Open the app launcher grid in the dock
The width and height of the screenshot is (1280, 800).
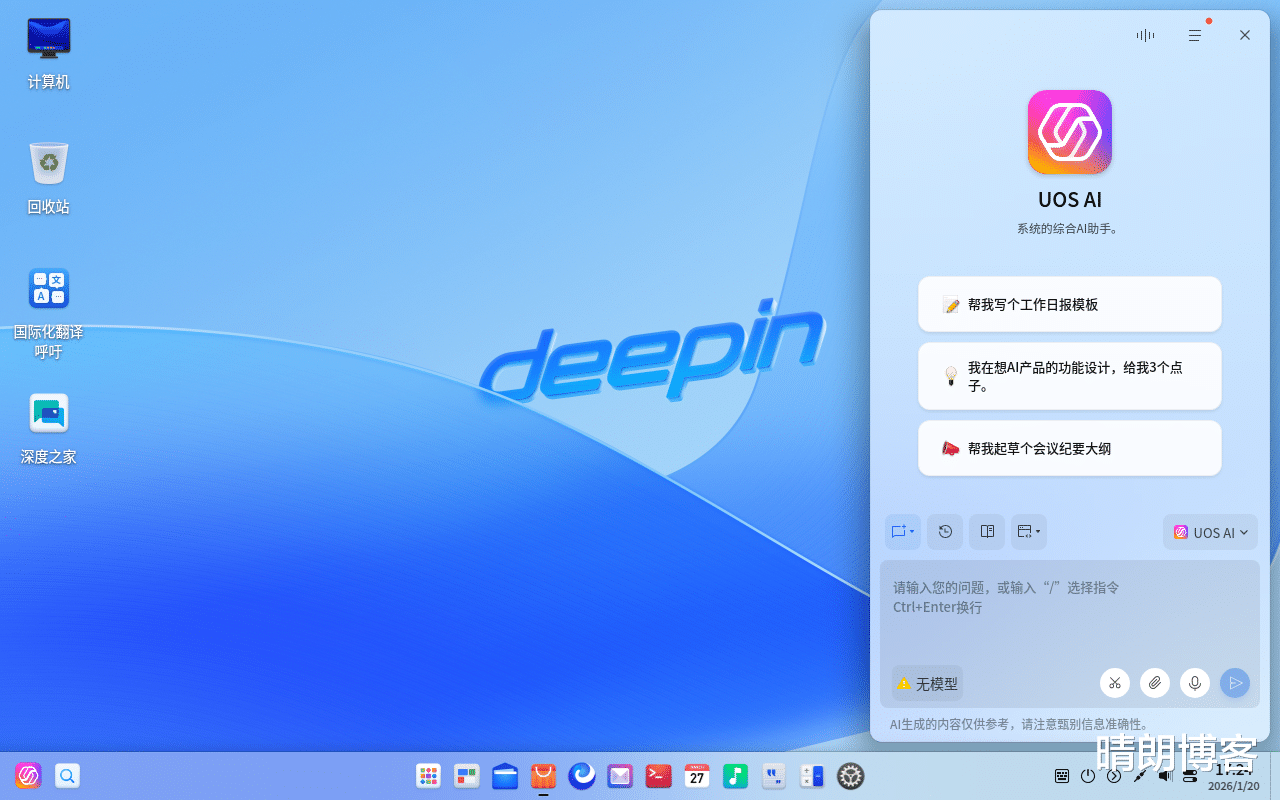pos(428,775)
